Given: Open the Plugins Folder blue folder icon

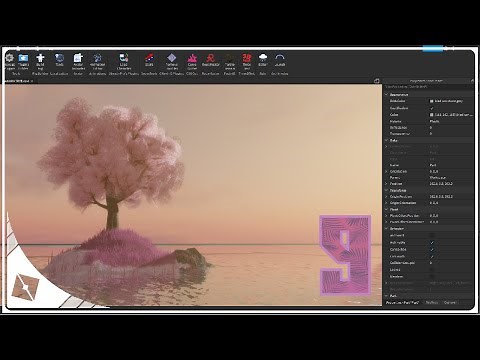Looking at the screenshot, I should (x=23, y=58).
